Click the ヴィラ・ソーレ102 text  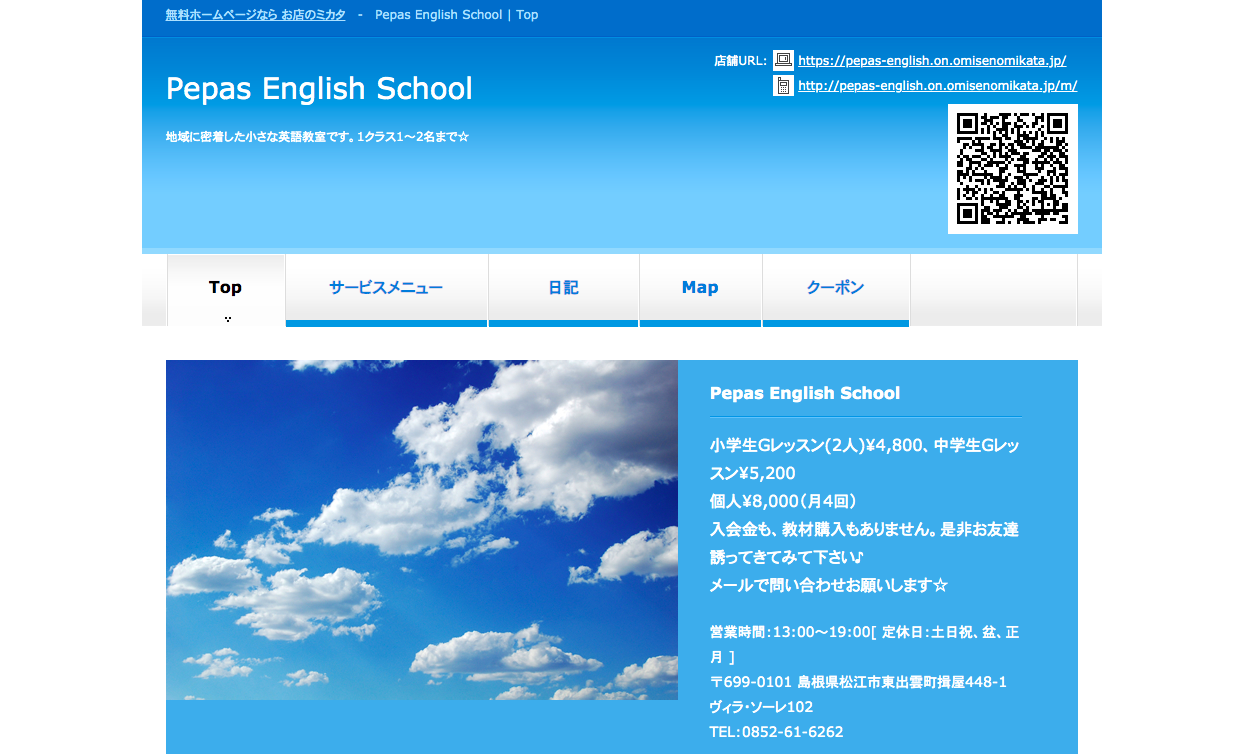coord(761,707)
